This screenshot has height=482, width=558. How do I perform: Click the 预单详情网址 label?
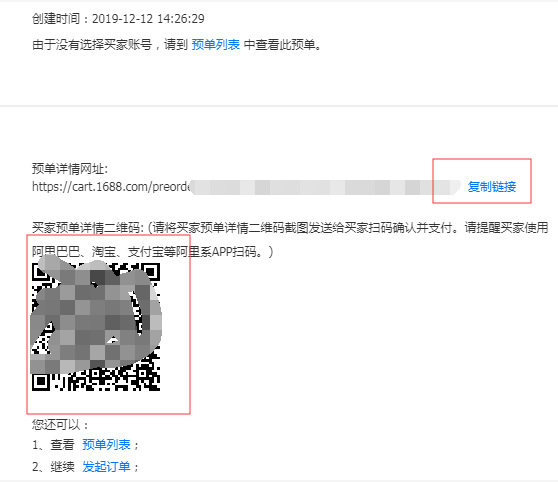pos(70,168)
